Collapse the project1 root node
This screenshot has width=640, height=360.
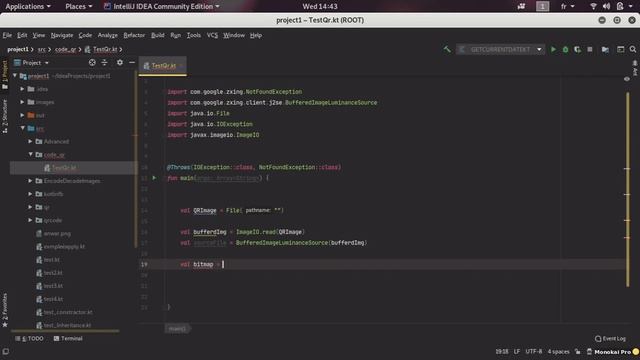tap(15, 76)
